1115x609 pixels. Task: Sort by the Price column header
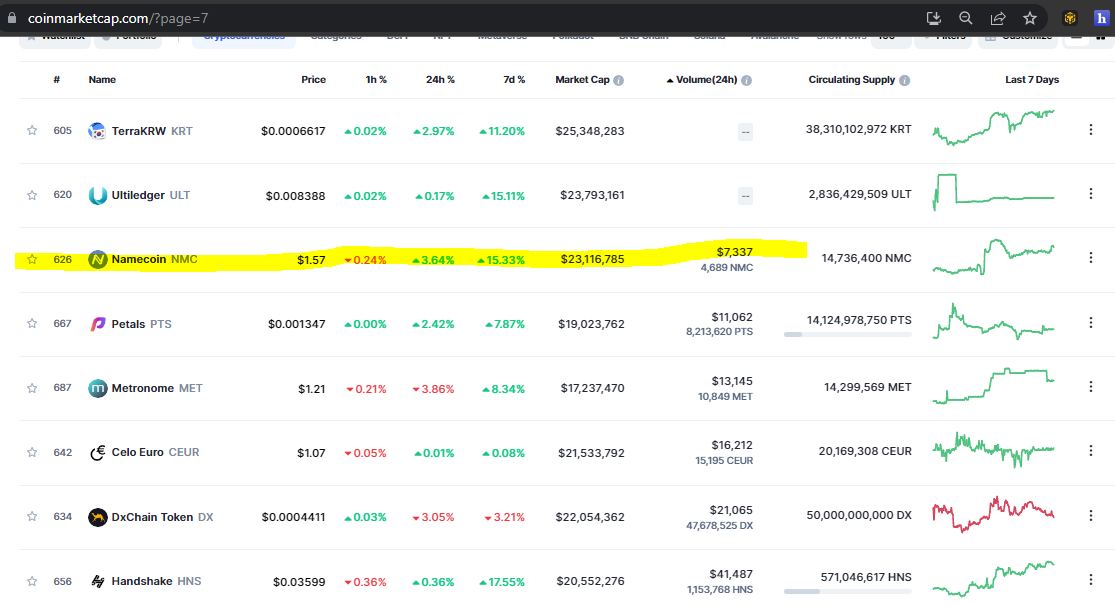click(314, 80)
